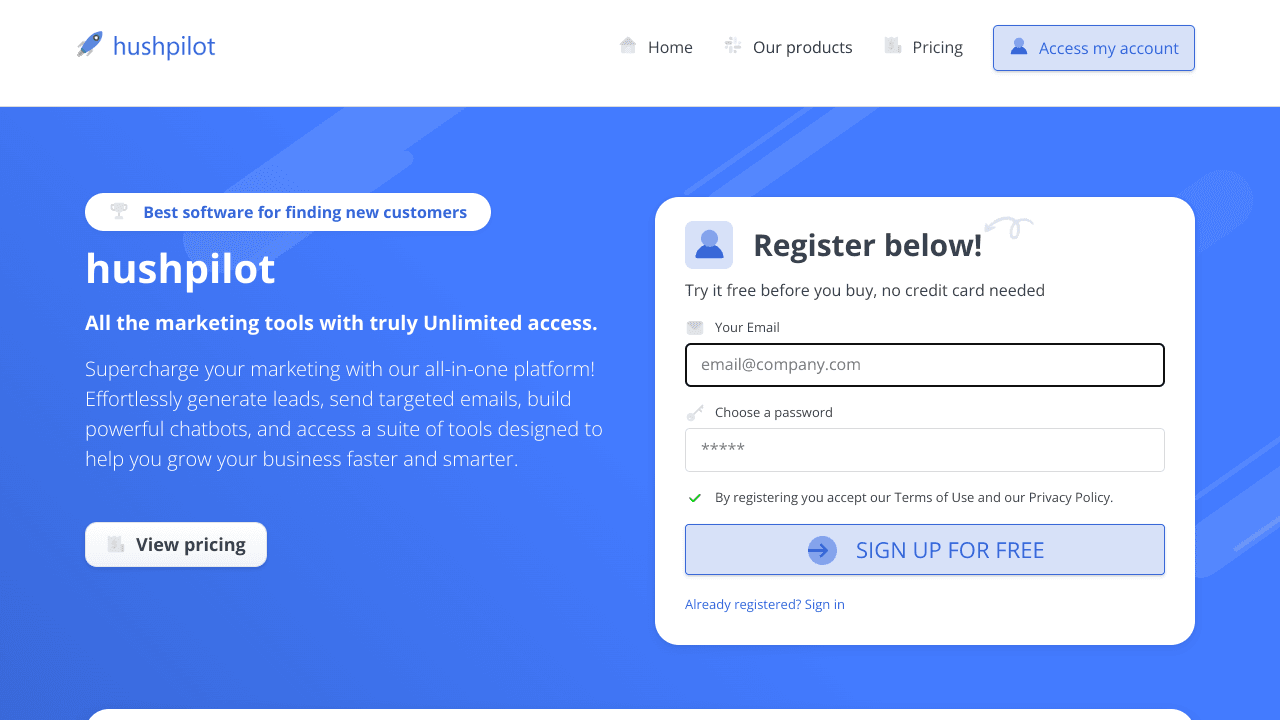The width and height of the screenshot is (1280, 720).
Task: Click the hushpilot rocket logo icon
Action: click(90, 45)
